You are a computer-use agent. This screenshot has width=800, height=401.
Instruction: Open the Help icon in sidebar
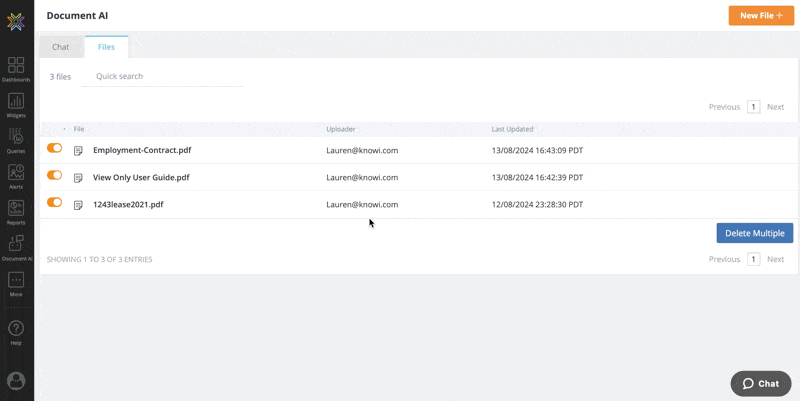pyautogui.click(x=16, y=329)
